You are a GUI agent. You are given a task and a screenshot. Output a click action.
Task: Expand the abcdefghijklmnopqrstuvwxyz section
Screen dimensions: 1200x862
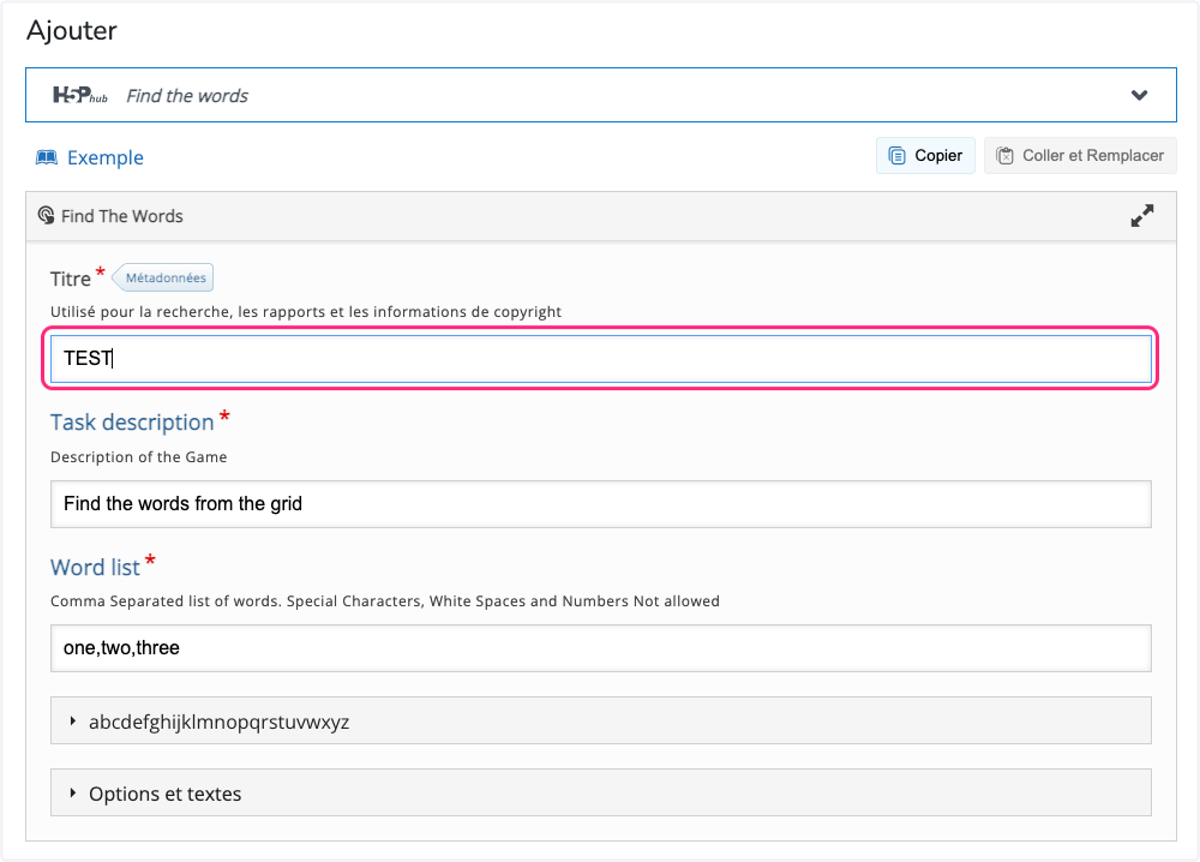pyautogui.click(x=600, y=721)
